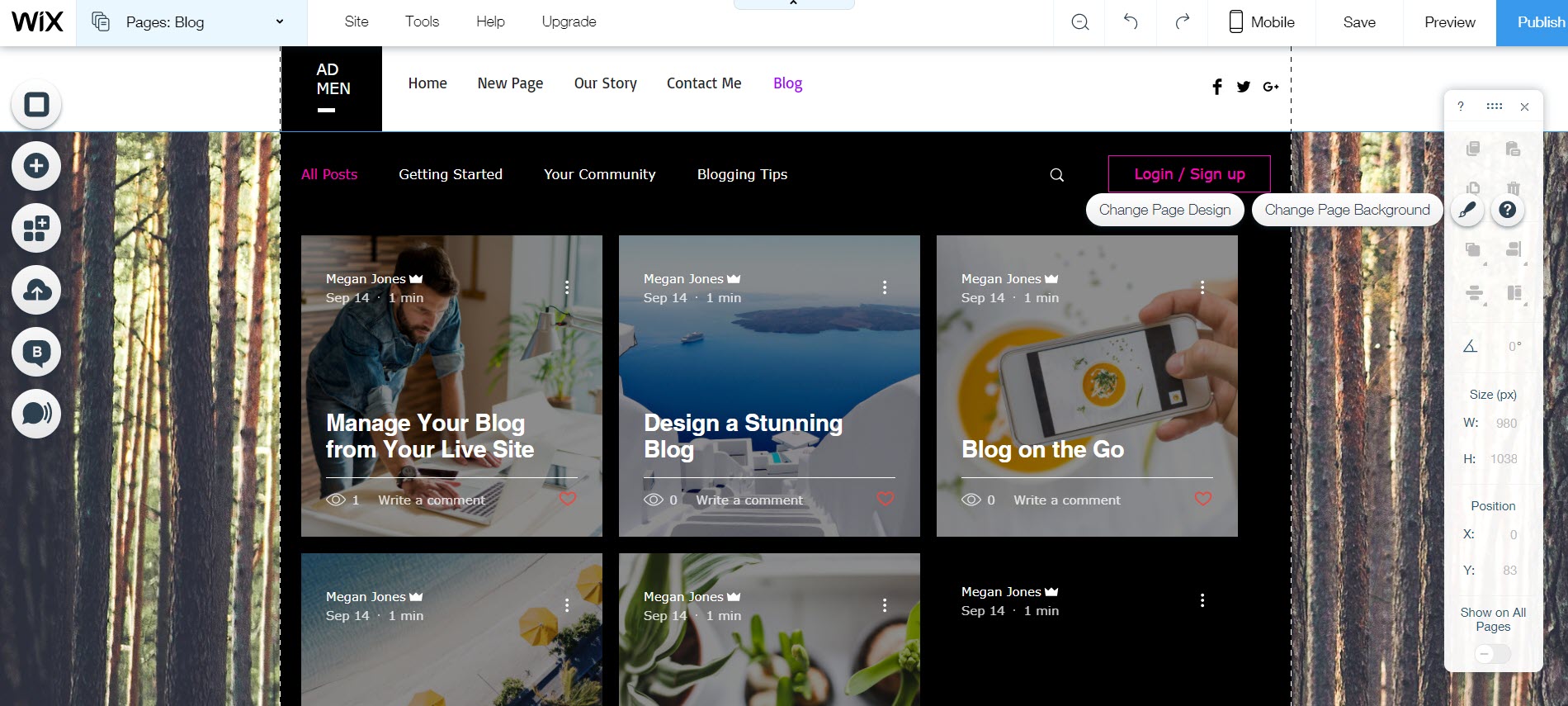Like the Manage Your Blog post heart
1568x706 pixels.
tap(568, 499)
